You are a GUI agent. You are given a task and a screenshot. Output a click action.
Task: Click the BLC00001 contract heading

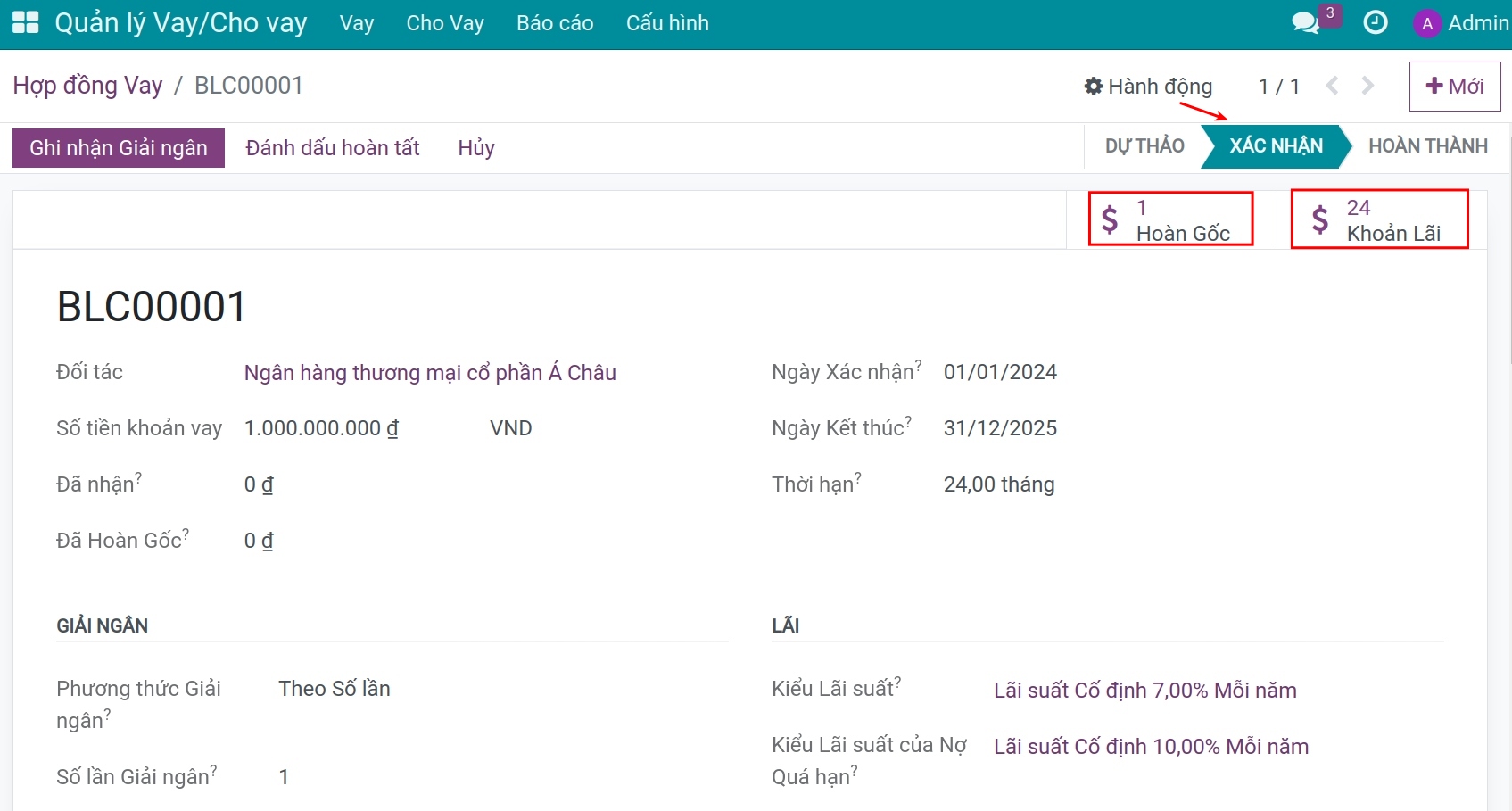(152, 307)
